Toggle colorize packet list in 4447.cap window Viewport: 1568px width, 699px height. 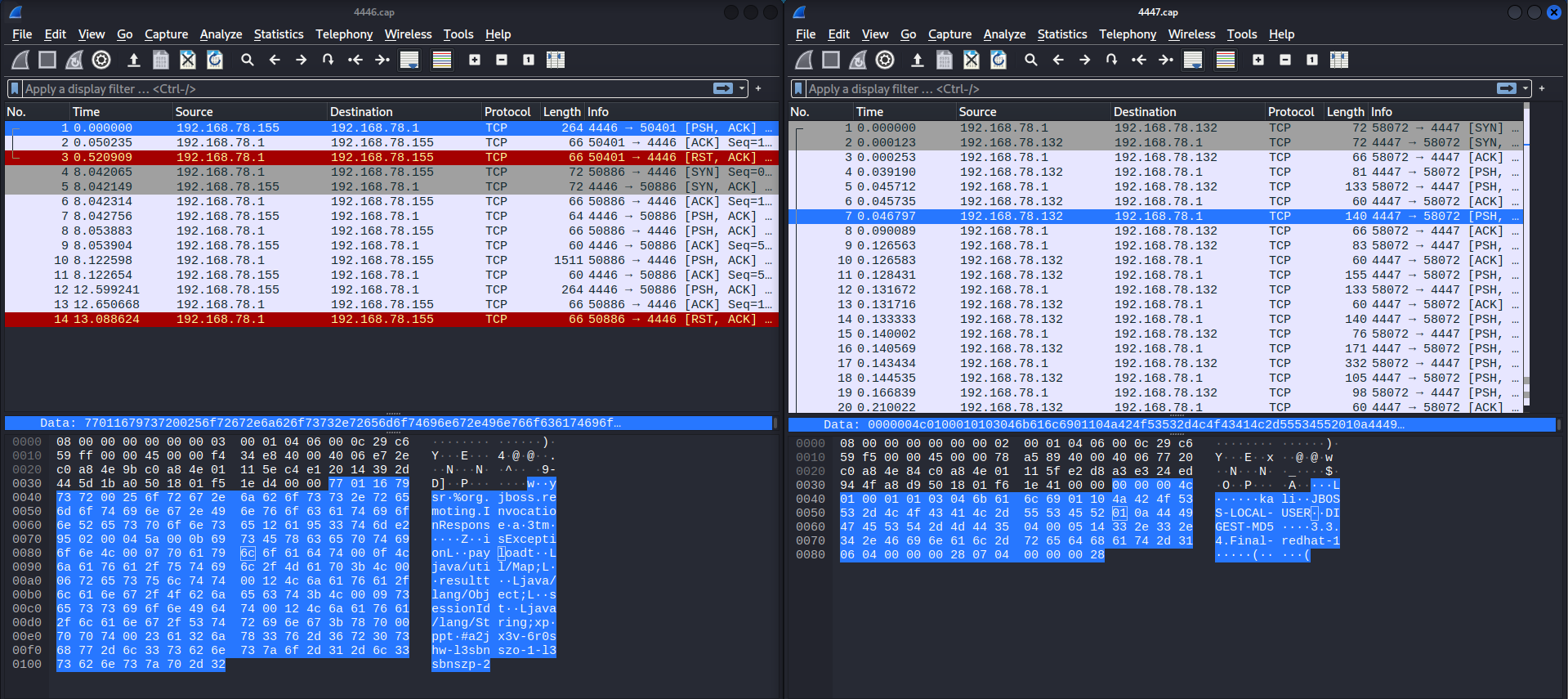pos(1226,60)
